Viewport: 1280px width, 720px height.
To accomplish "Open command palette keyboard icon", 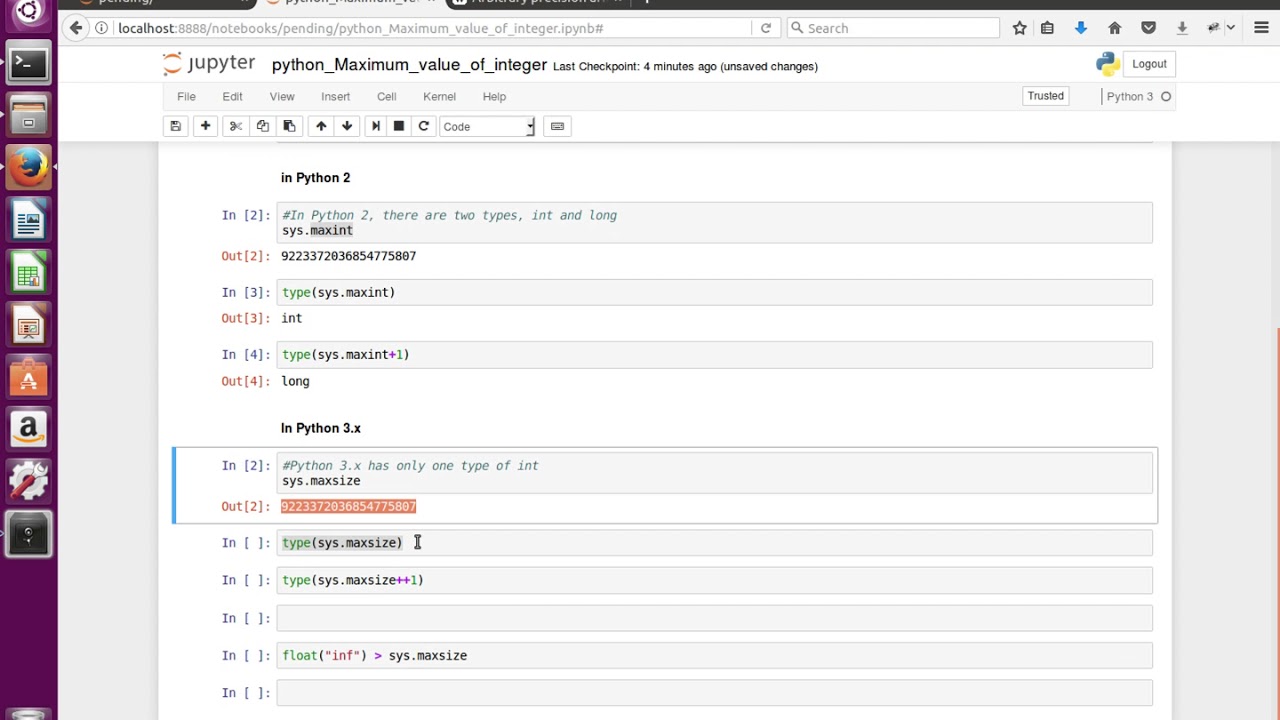I will click(x=557, y=126).
